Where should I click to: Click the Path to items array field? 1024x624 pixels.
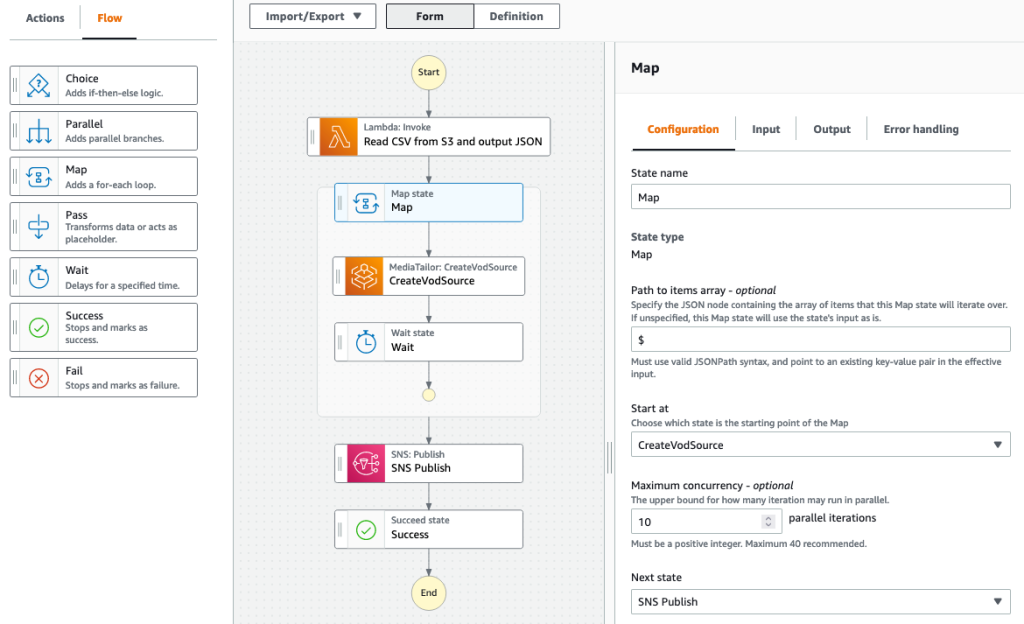[x=820, y=338]
